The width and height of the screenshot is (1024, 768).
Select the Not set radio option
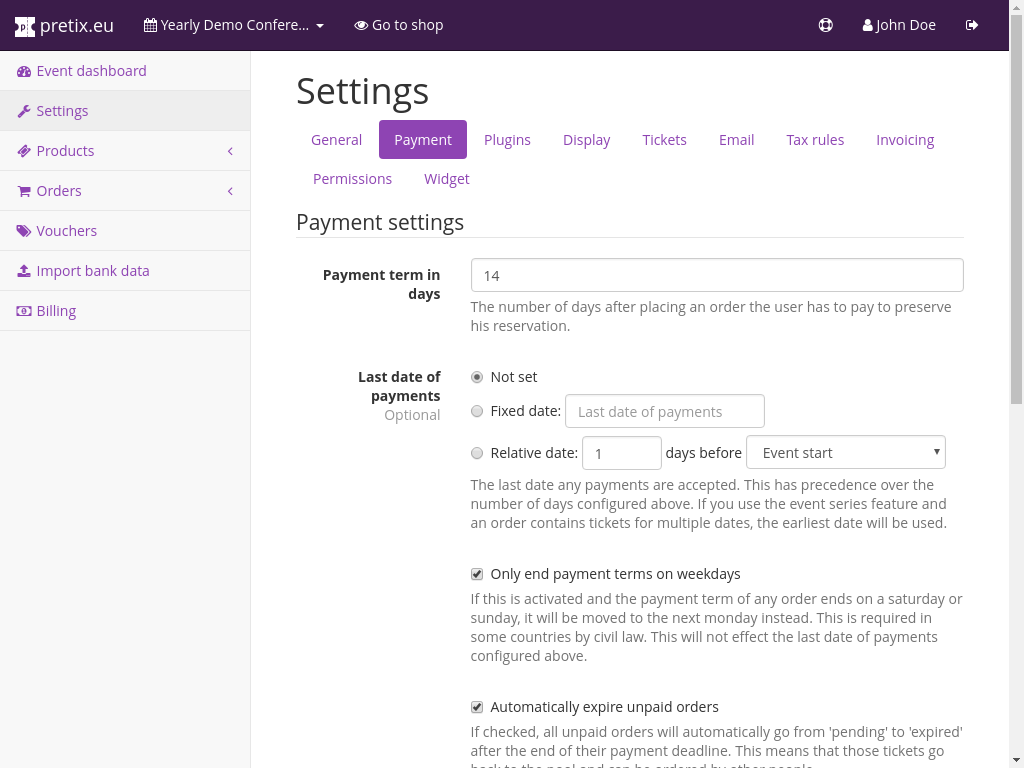[477, 377]
